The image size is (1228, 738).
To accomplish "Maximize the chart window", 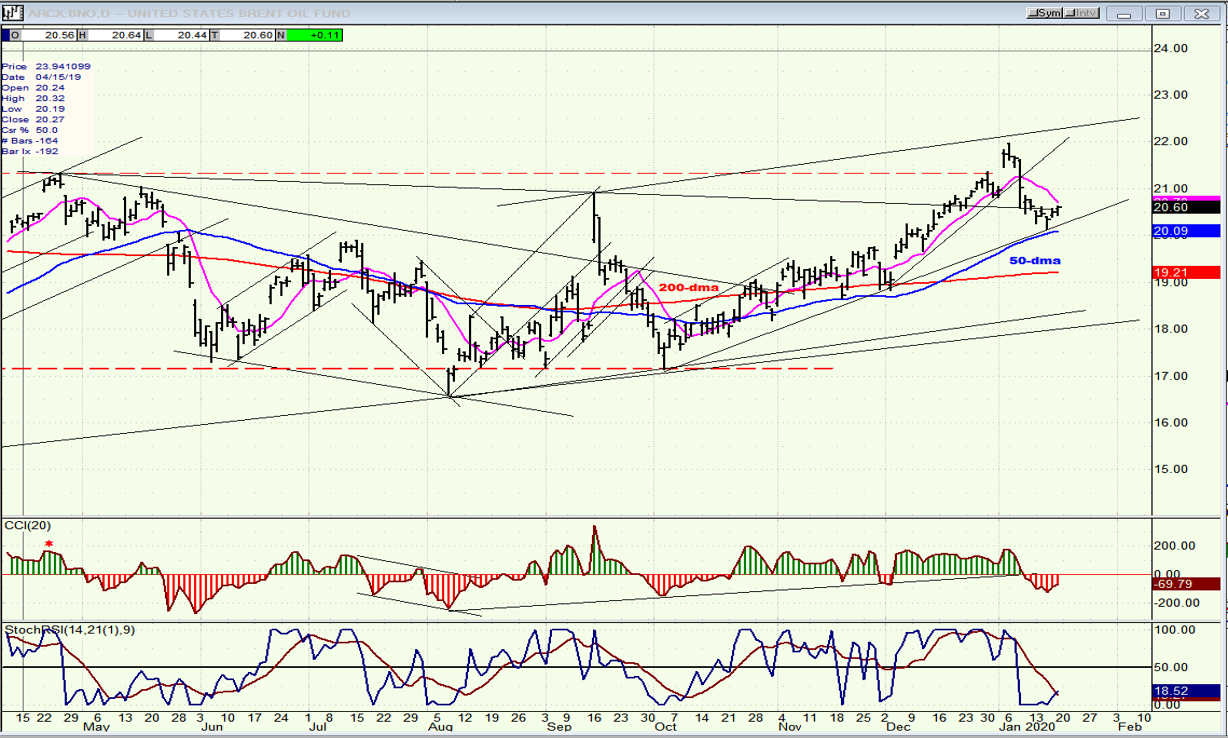I will (x=1163, y=13).
